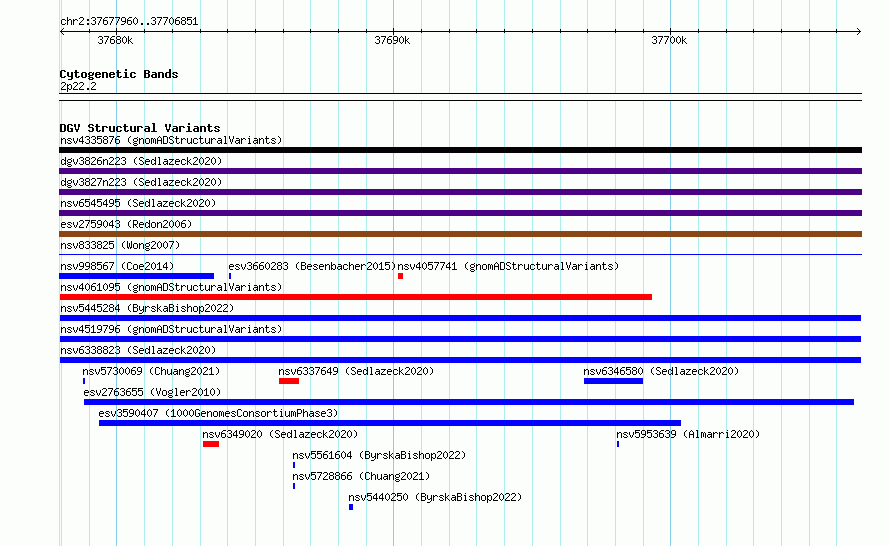The height and width of the screenshot is (546, 890).
Task: Open the nsv4335876 (gnomADStructuralVariants) label
Action: [x=171, y=140]
